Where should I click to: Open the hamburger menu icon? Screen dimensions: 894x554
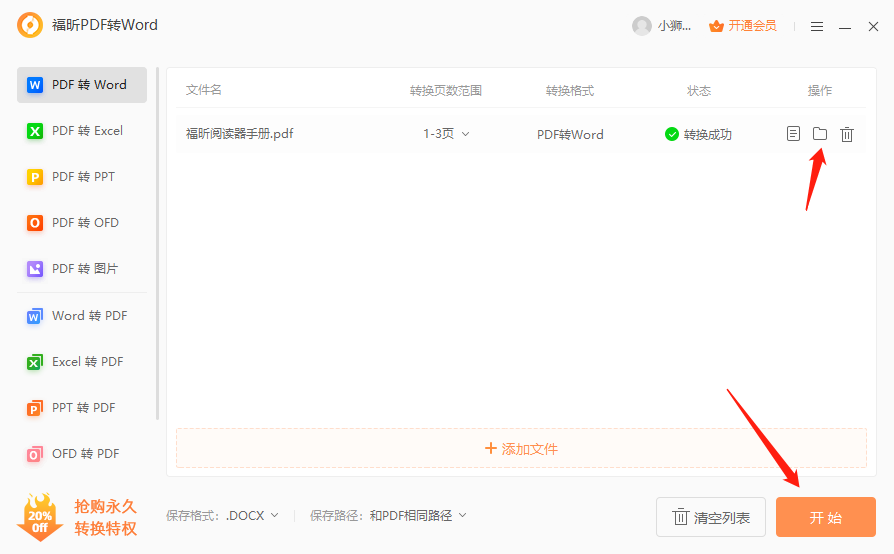(x=817, y=26)
